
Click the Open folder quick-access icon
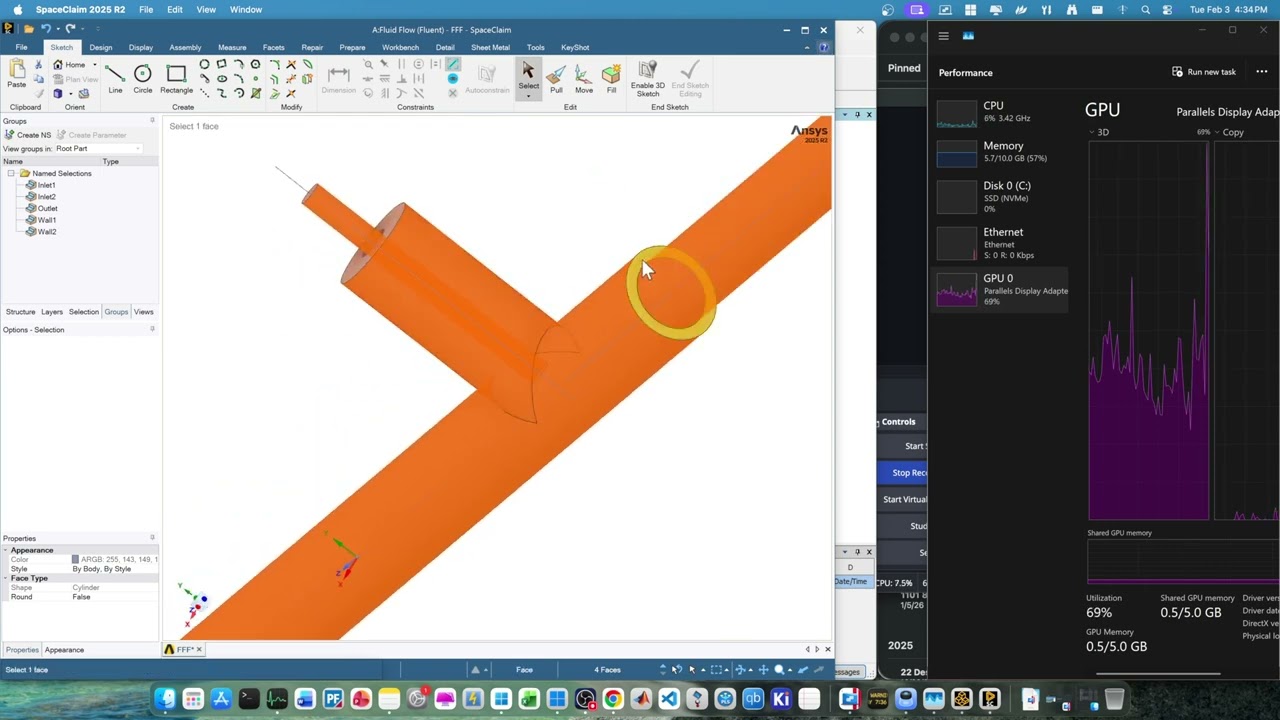(29, 29)
